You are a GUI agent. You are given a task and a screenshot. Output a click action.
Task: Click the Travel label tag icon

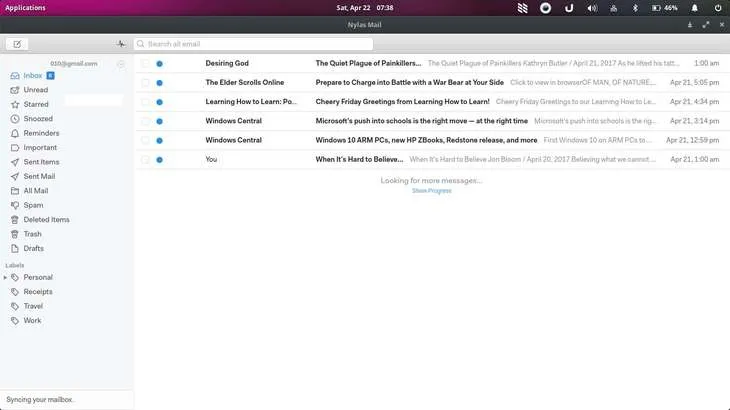pos(15,306)
